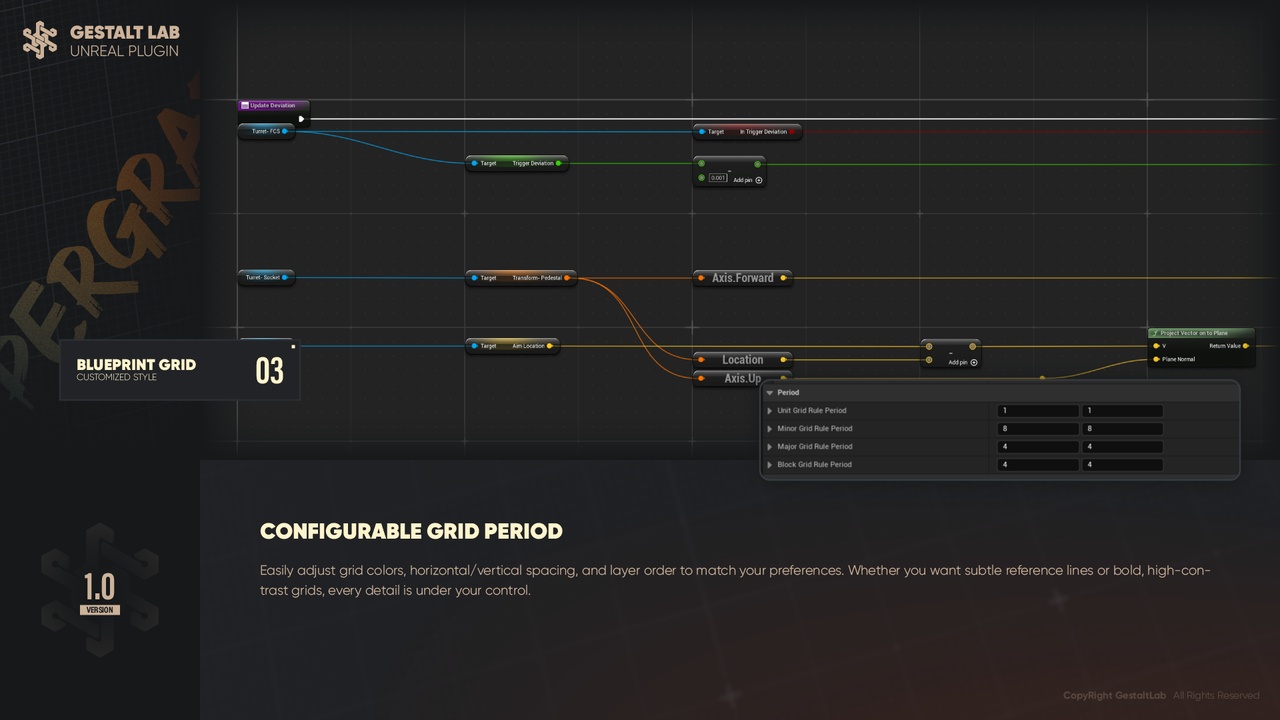The width and height of the screenshot is (1280, 720).
Task: Click the yellow V input pin
Action: pyautogui.click(x=1157, y=346)
